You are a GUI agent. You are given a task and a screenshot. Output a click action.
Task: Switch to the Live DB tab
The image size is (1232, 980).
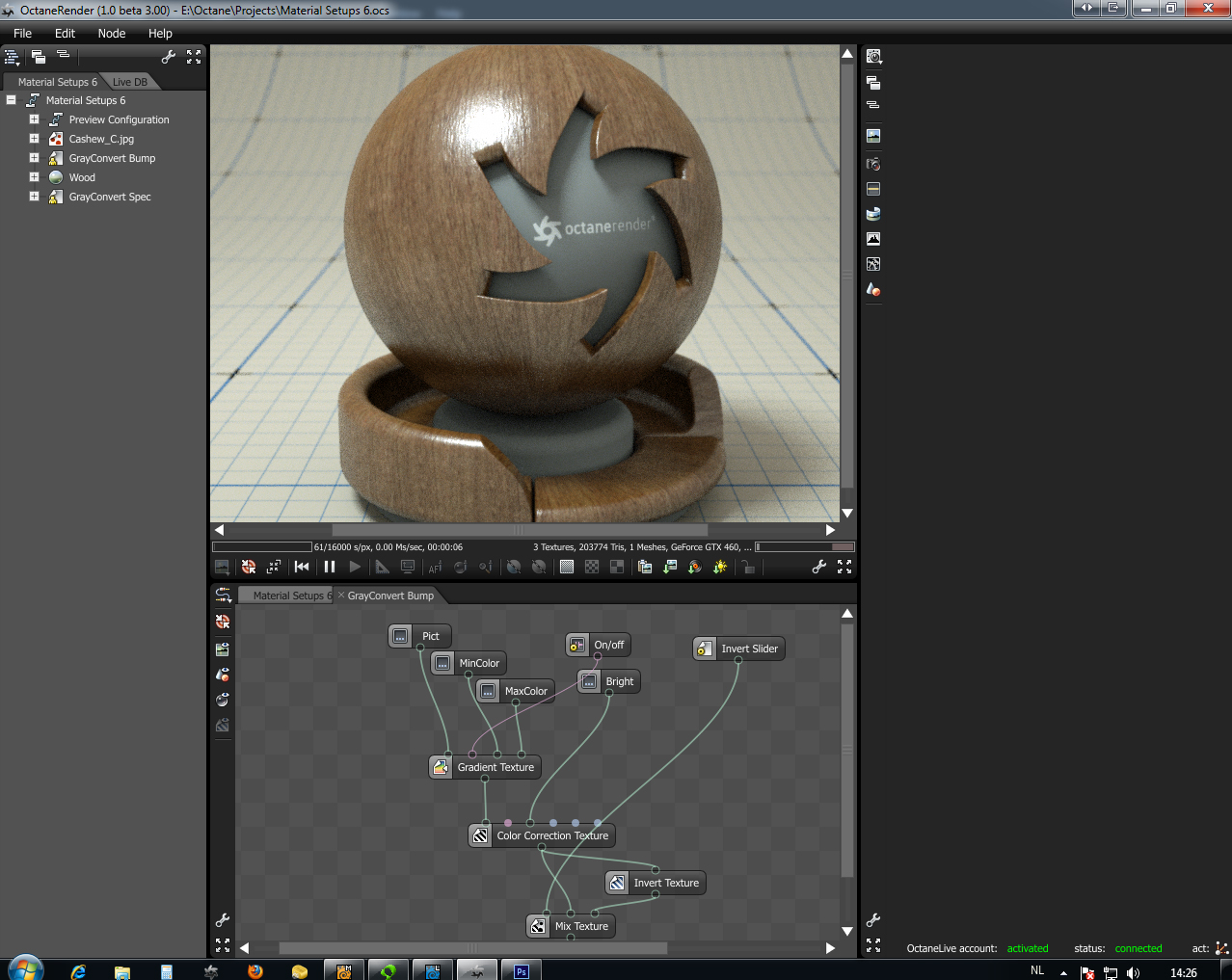130,82
